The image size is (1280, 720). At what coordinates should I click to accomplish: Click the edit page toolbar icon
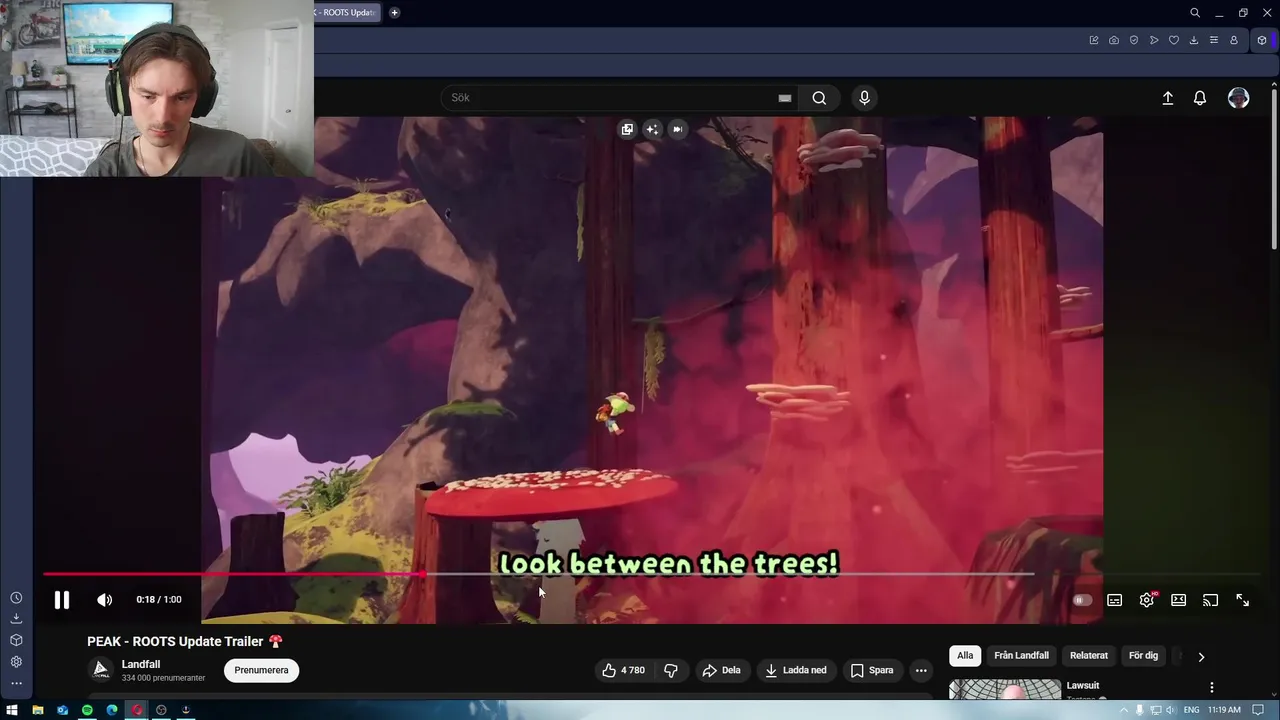1094,40
